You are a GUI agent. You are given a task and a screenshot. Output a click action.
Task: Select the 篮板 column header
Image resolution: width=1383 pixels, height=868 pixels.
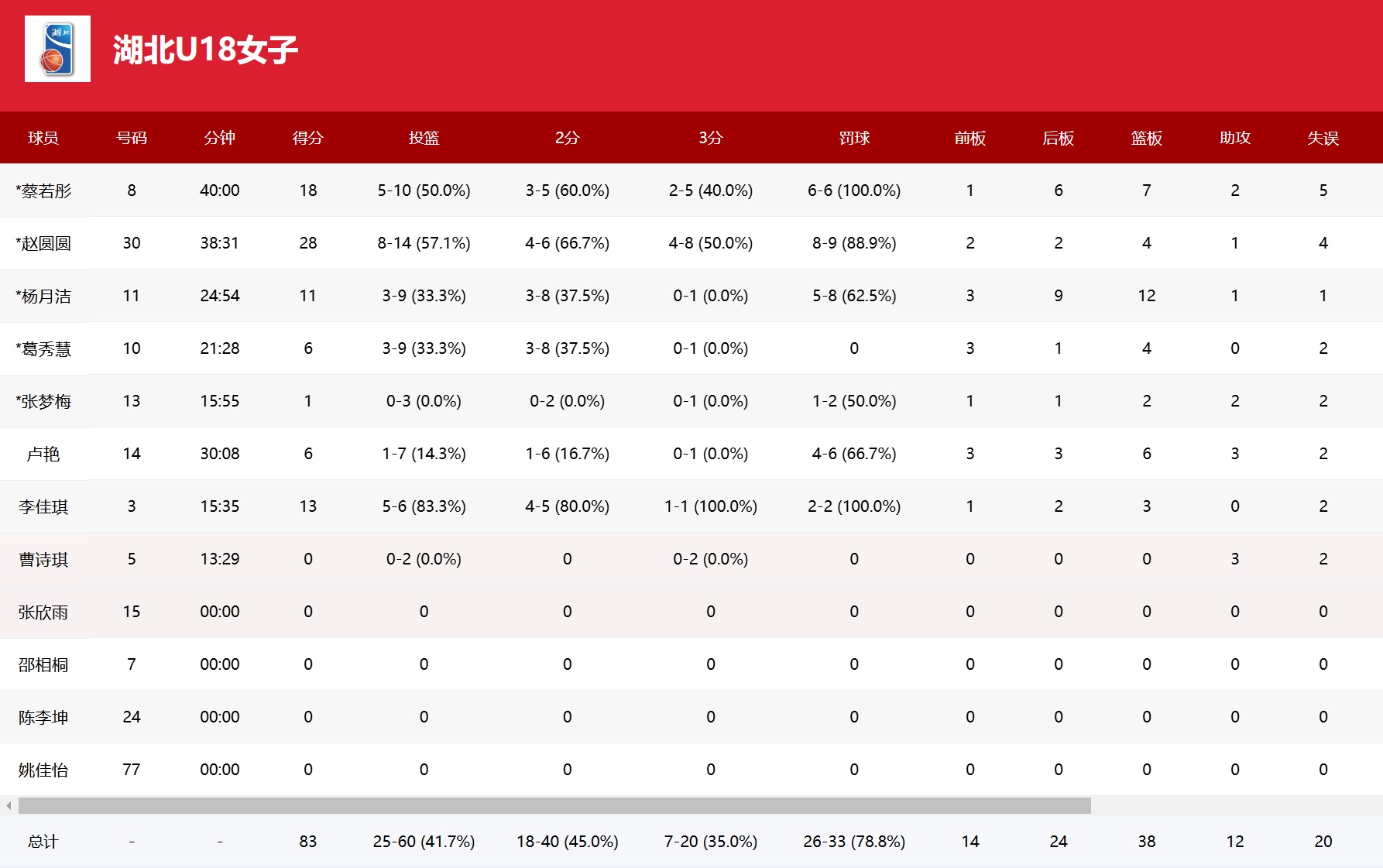click(x=1146, y=138)
